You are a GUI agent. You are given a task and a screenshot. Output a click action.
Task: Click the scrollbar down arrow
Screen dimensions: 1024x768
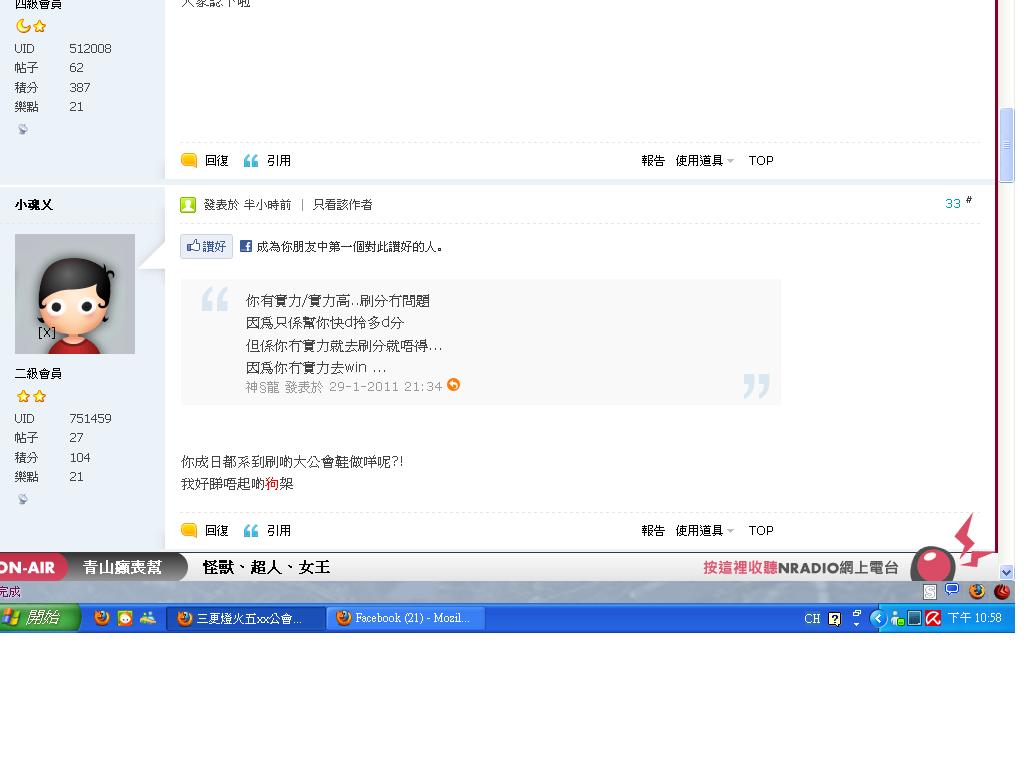[1006, 572]
